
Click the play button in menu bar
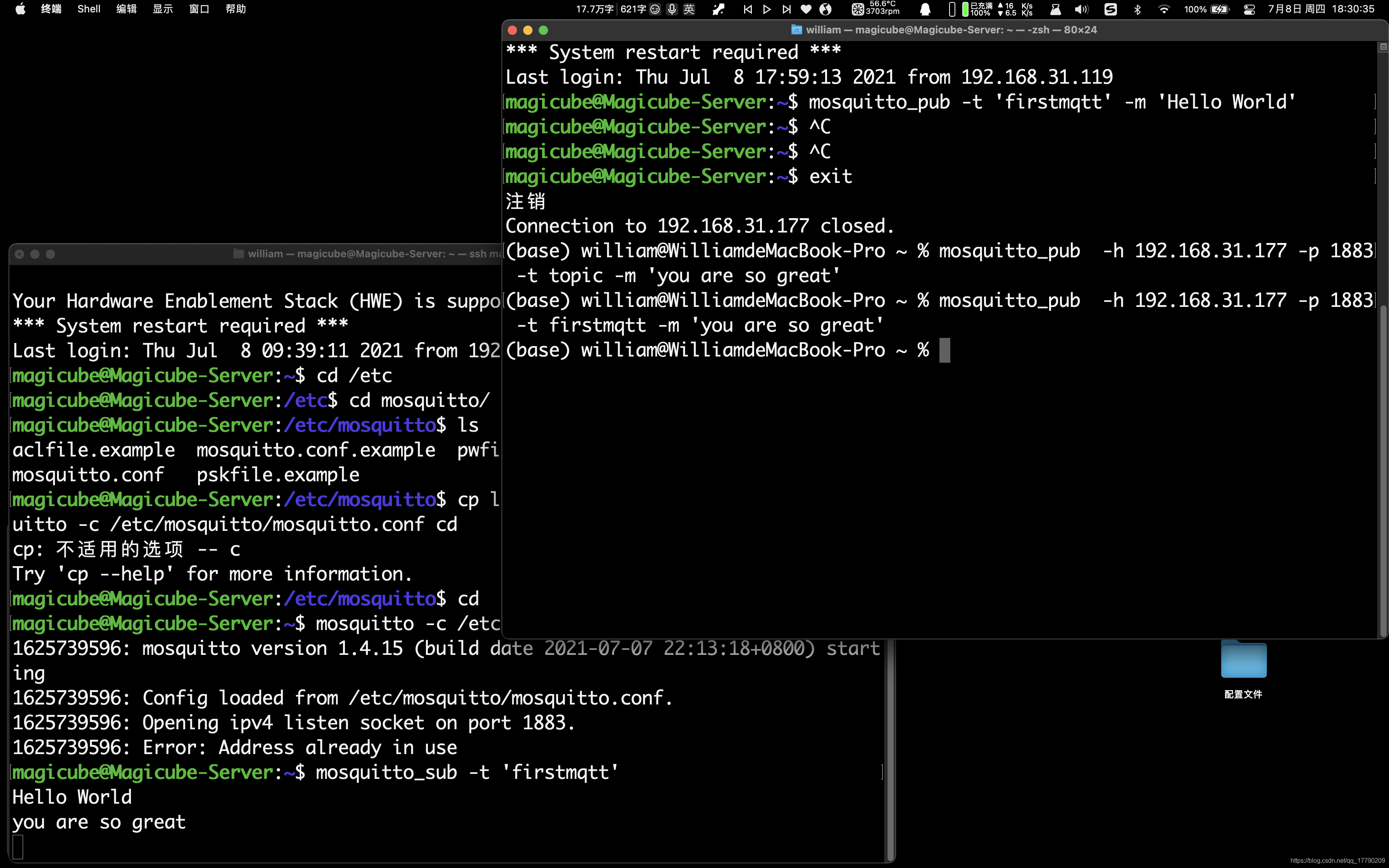pyautogui.click(x=767, y=9)
